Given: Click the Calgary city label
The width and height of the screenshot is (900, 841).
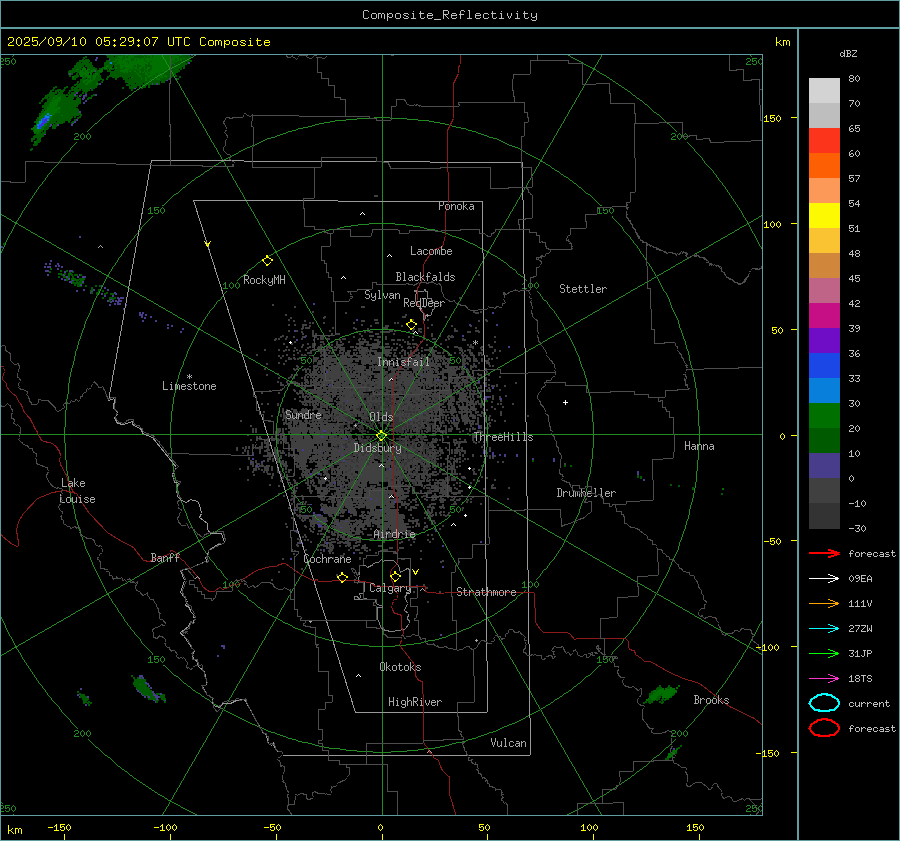Looking at the screenshot, I should click(x=390, y=588).
